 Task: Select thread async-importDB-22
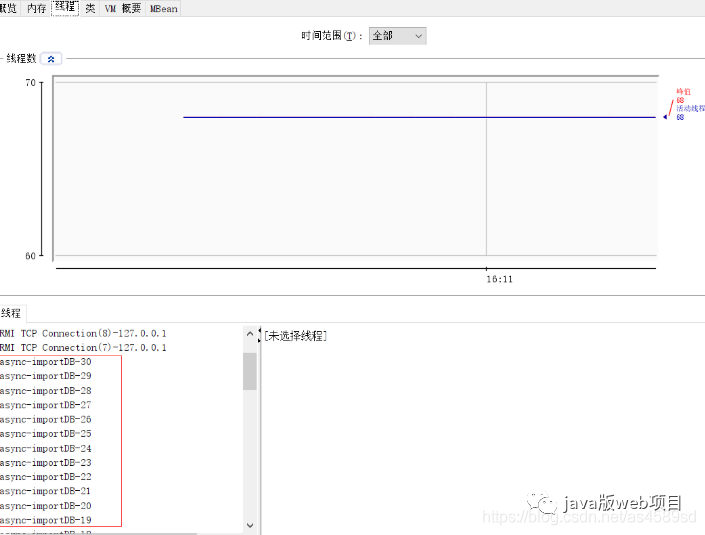coord(46,477)
